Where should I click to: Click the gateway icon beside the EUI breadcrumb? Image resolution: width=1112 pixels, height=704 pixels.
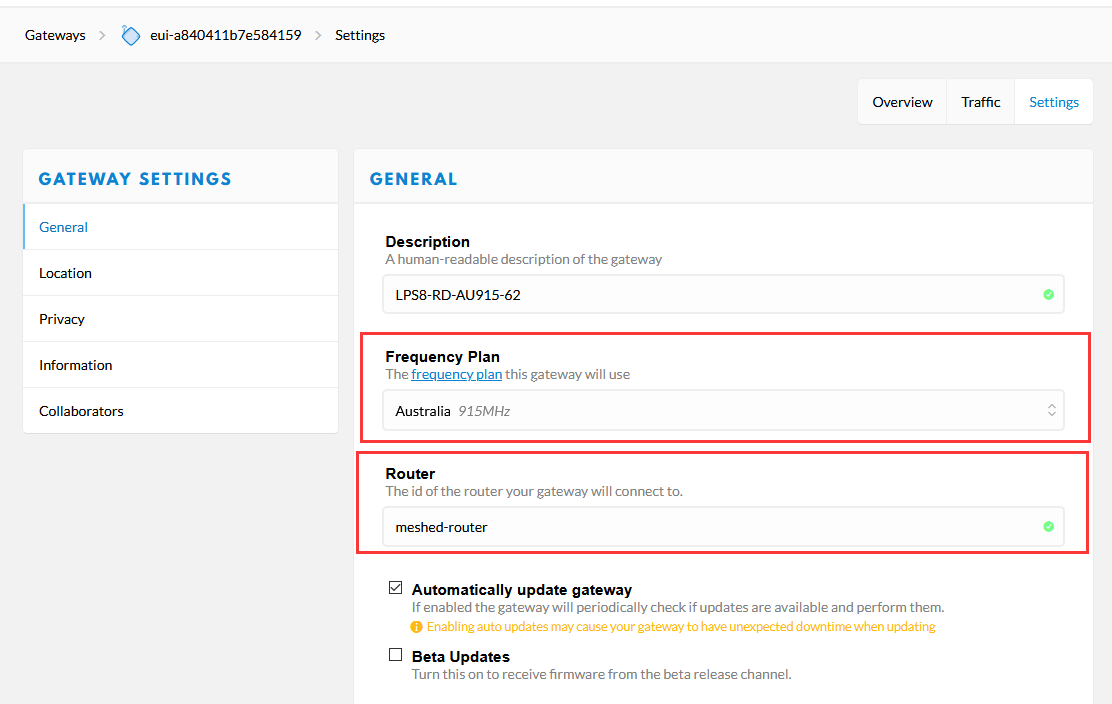130,35
